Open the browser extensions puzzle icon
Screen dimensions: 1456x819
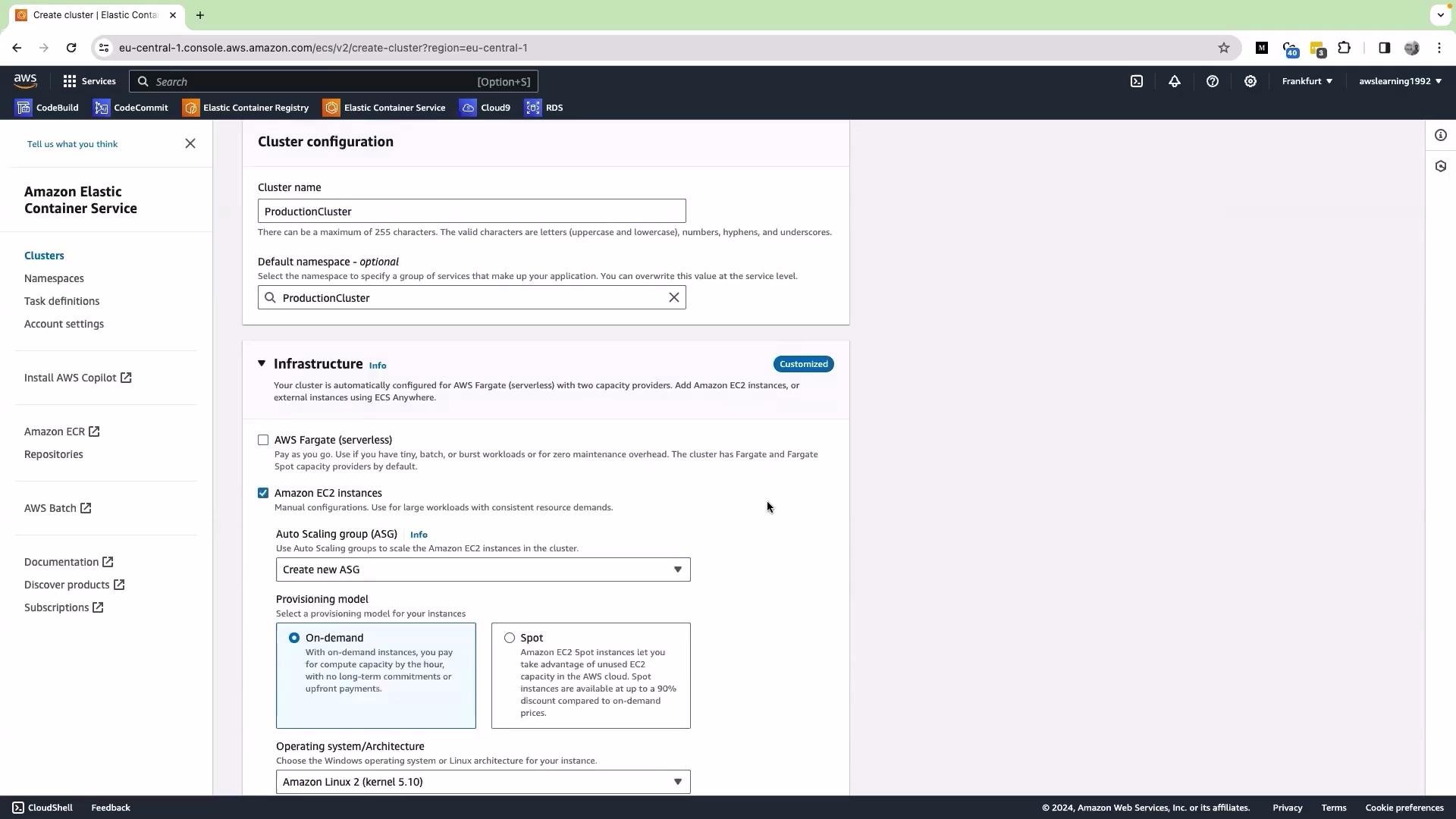[x=1345, y=48]
